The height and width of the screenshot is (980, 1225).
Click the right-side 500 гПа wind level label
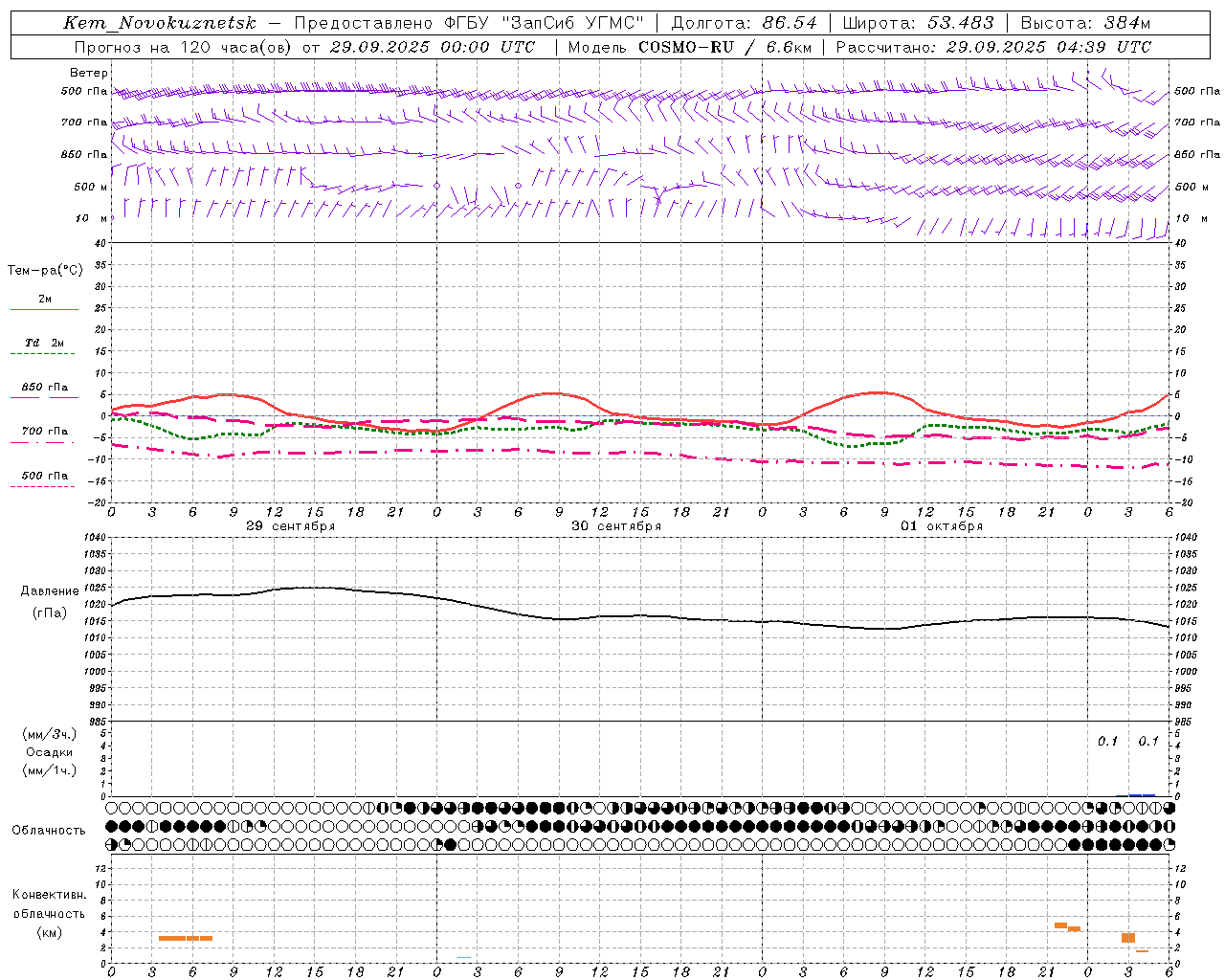click(1197, 91)
